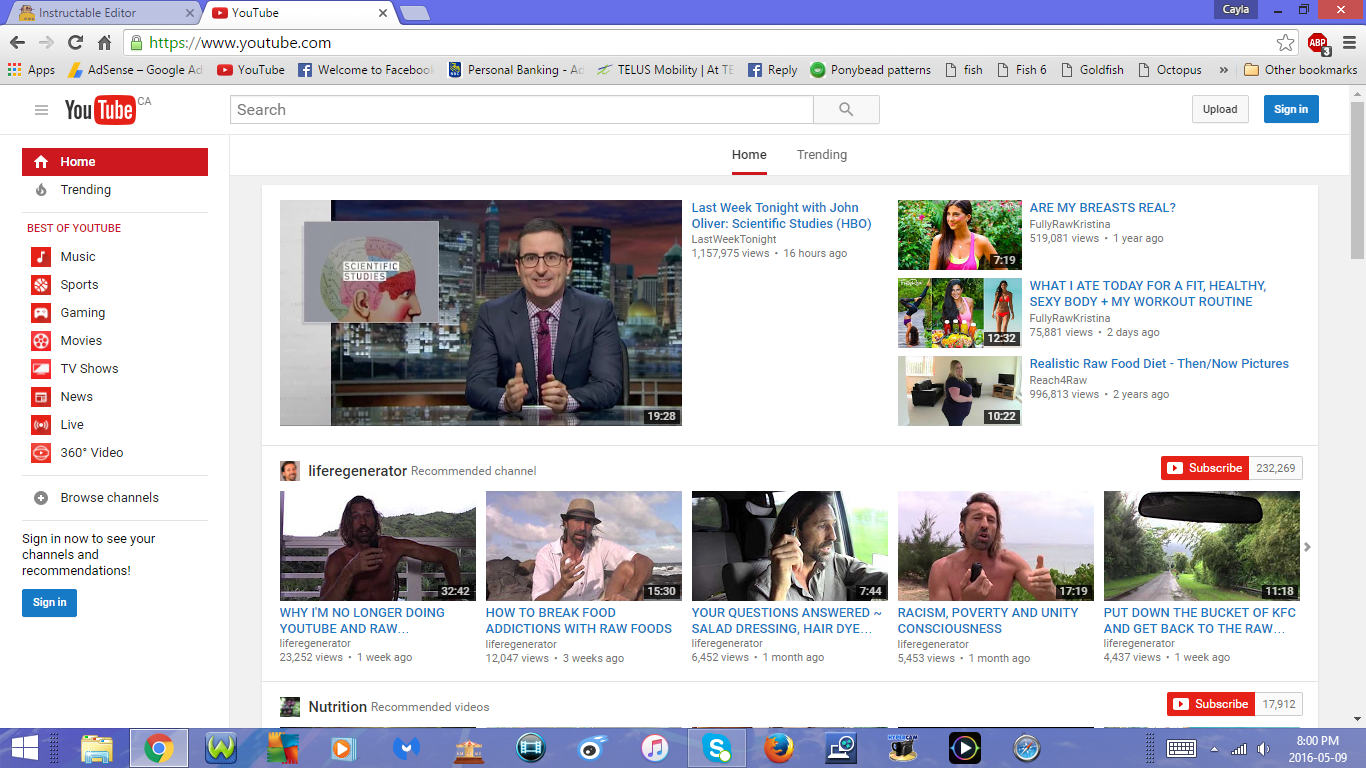
Task: Open the Adblock Plus extension icon
Action: tap(1318, 43)
